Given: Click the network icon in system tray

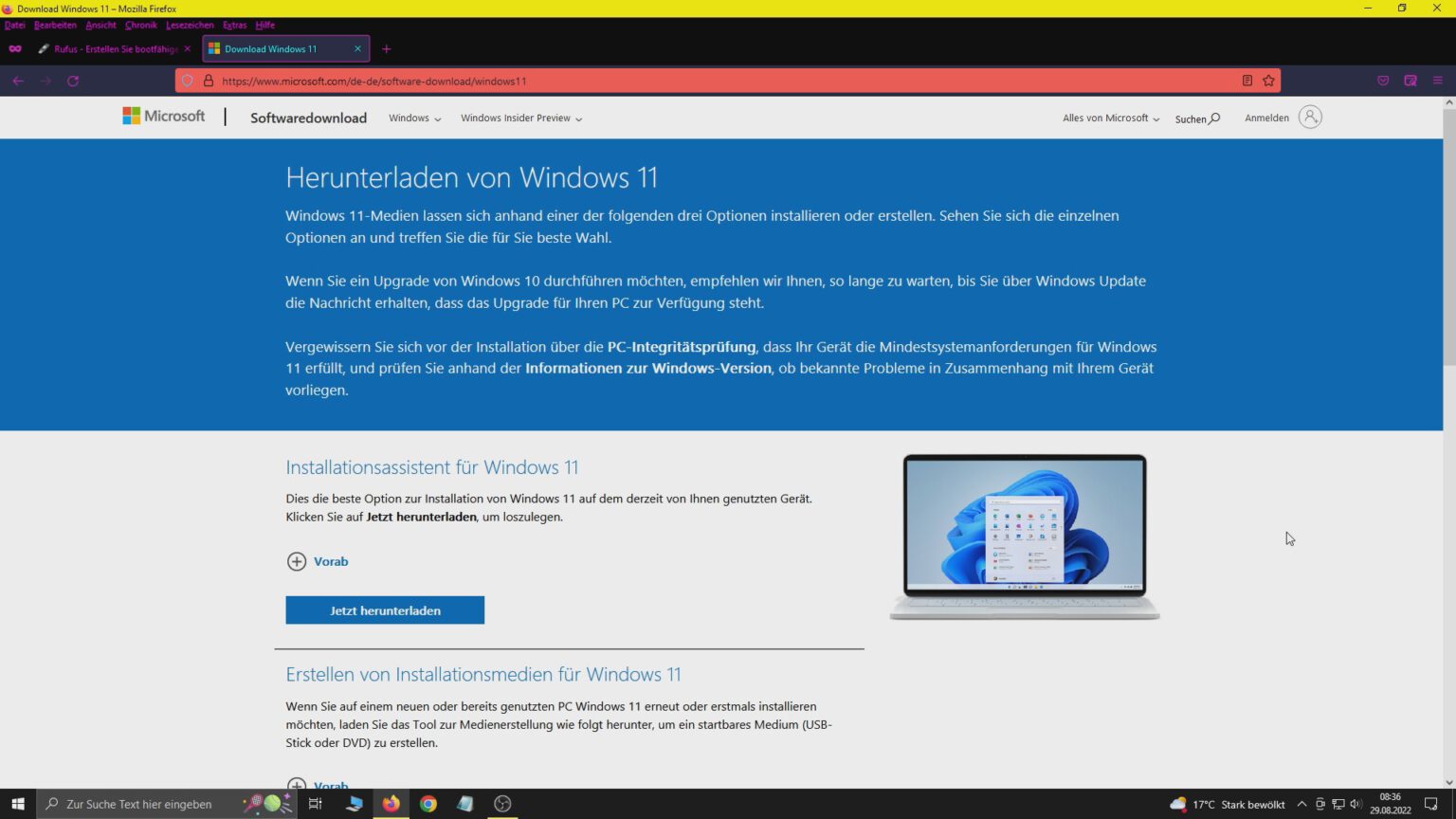Looking at the screenshot, I should tap(1338, 804).
